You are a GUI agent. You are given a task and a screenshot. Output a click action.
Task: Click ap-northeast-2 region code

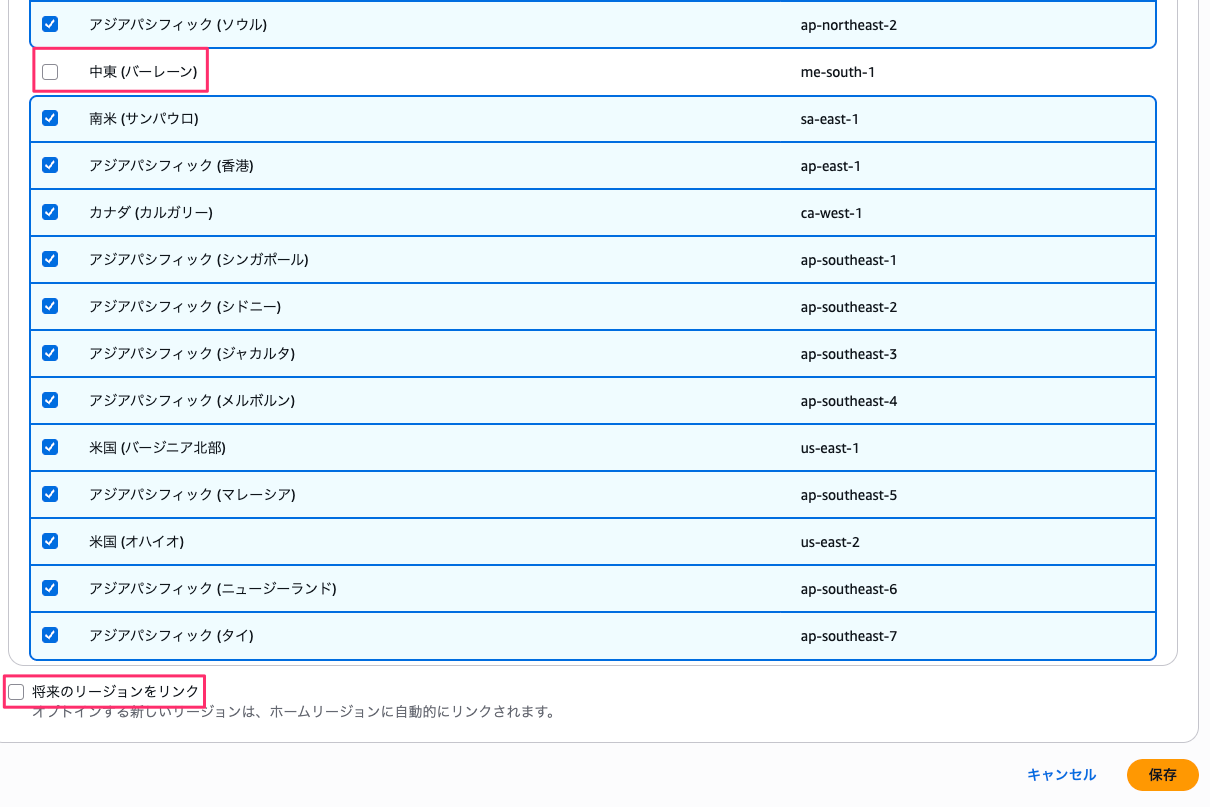pyautogui.click(x=849, y=24)
